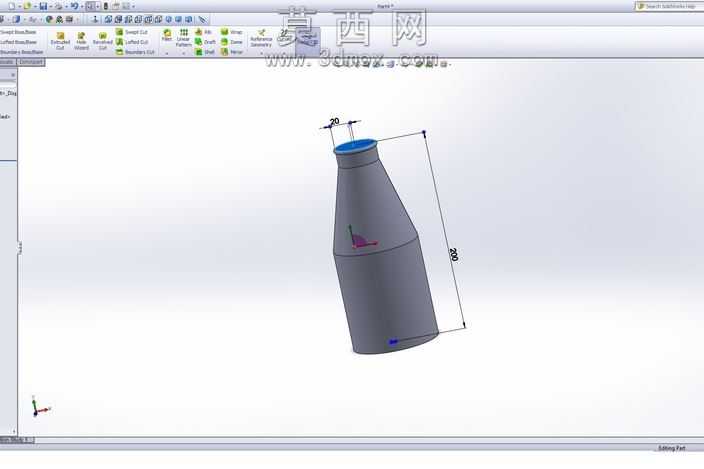Click the Mirror feature

point(232,52)
